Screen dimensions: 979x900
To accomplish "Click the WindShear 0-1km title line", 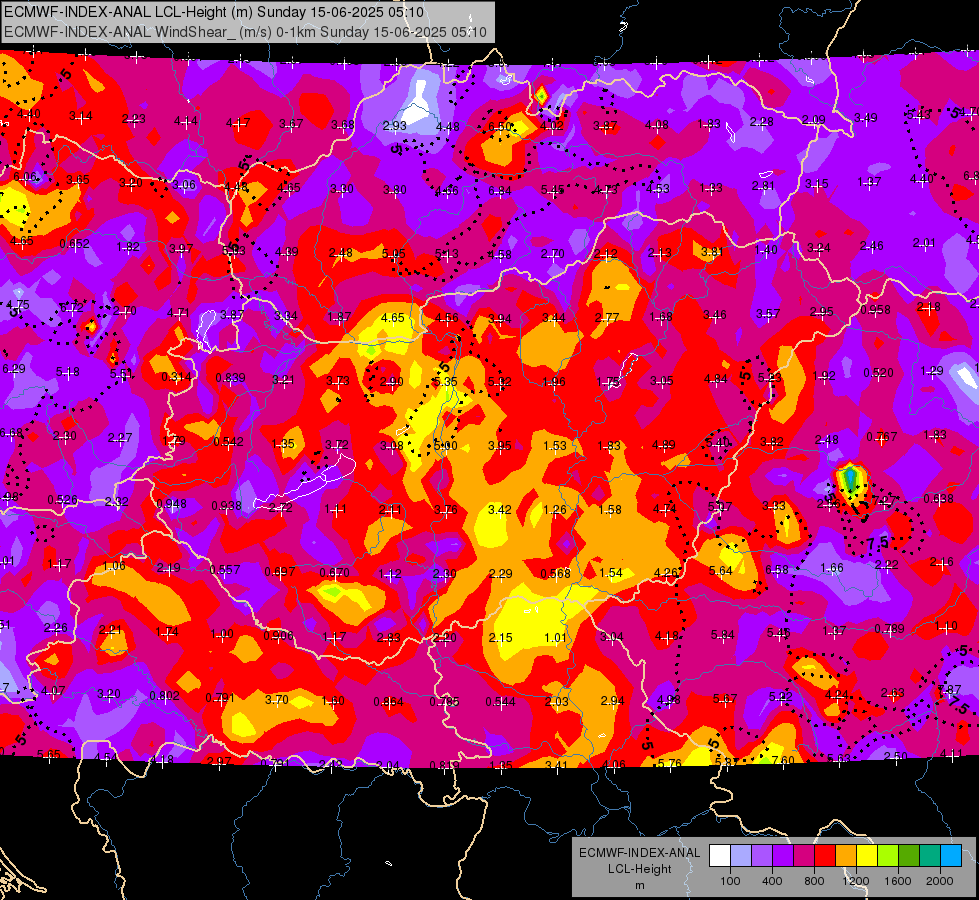I will pyautogui.click(x=245, y=32).
